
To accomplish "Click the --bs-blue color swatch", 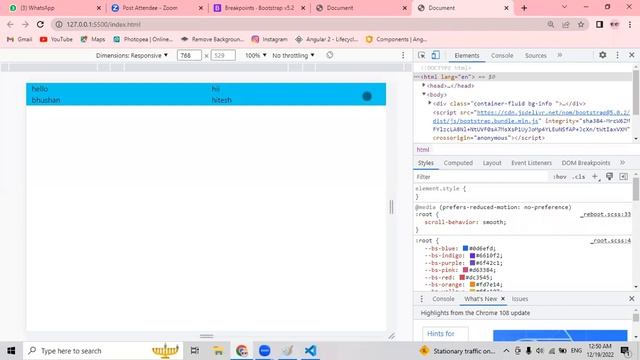I will point(465,248).
